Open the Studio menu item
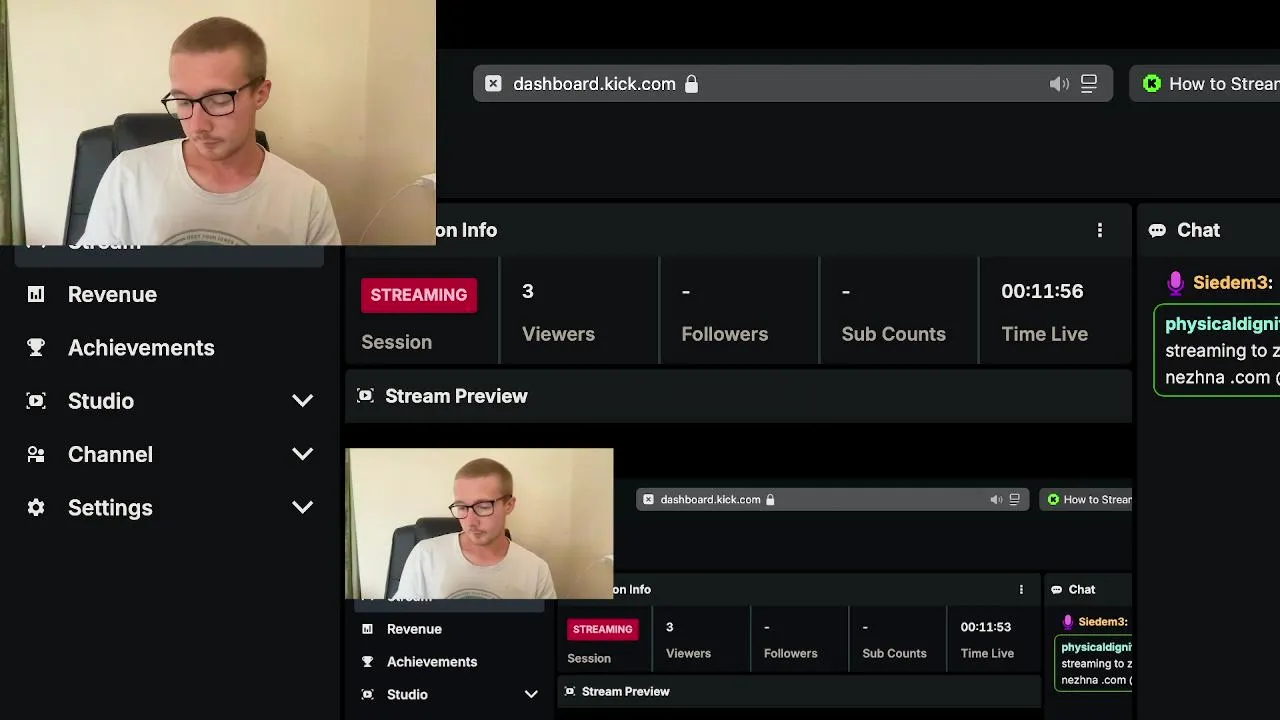This screenshot has height=720, width=1280. pyautogui.click(x=101, y=401)
